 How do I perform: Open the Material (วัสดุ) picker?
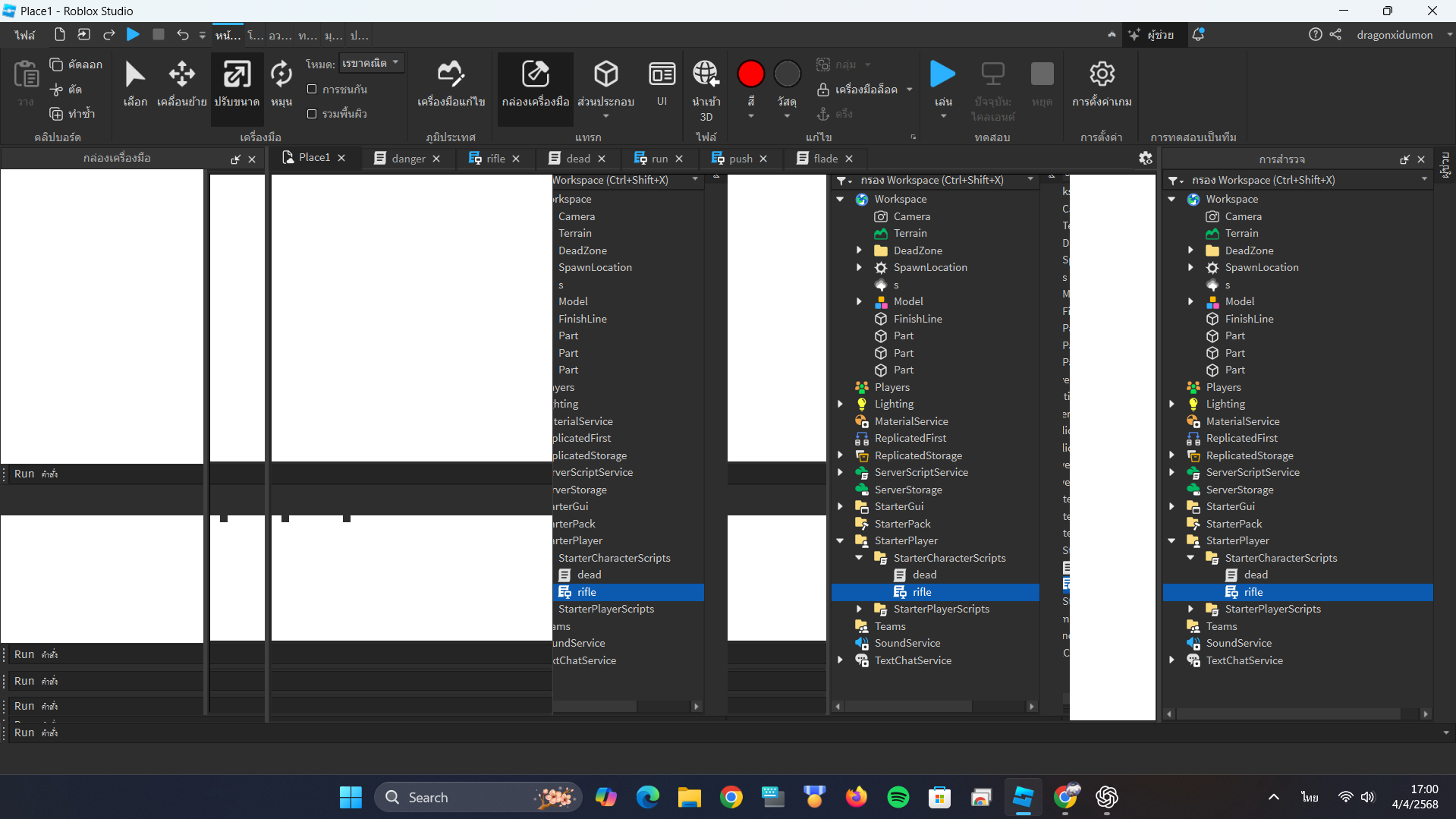pyautogui.click(x=787, y=74)
